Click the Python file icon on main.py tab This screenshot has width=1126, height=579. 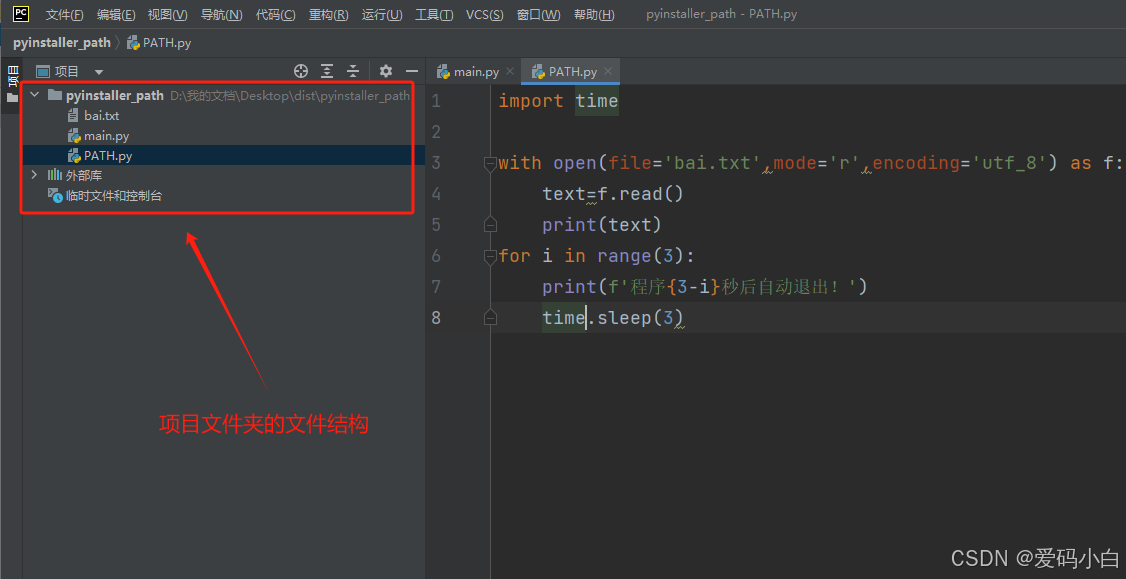[443, 72]
